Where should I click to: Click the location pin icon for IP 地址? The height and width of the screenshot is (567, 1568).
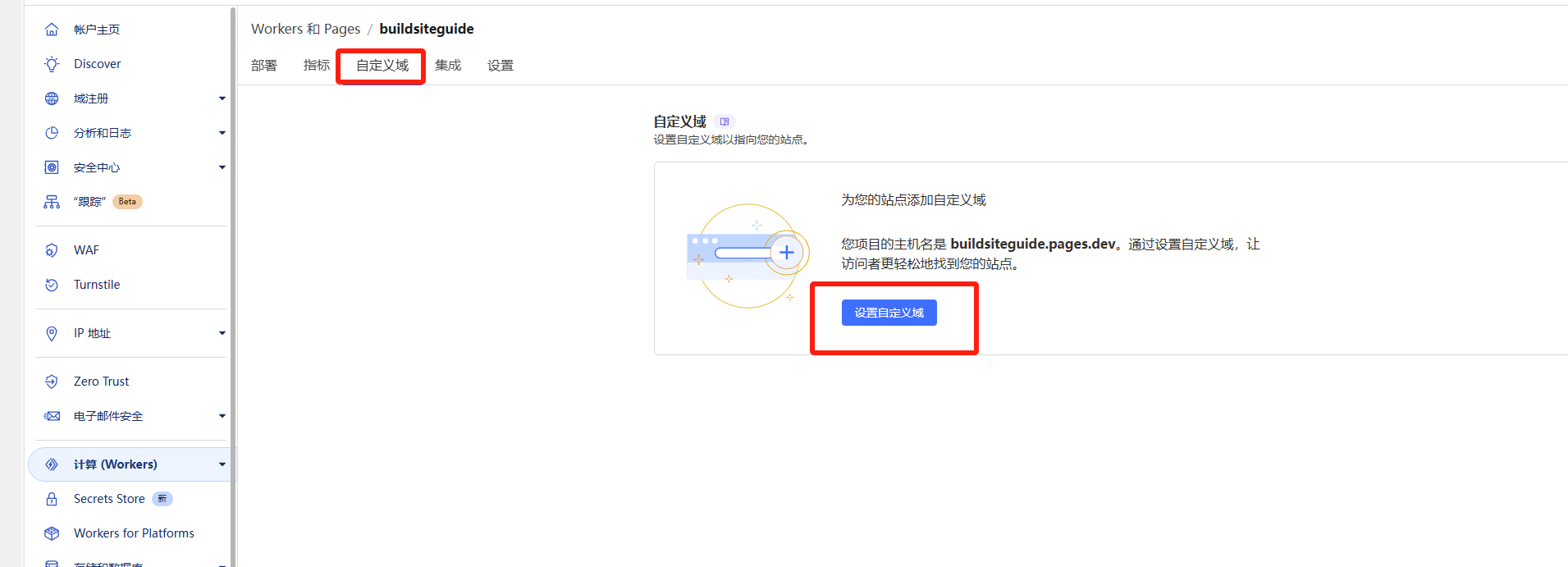point(52,333)
